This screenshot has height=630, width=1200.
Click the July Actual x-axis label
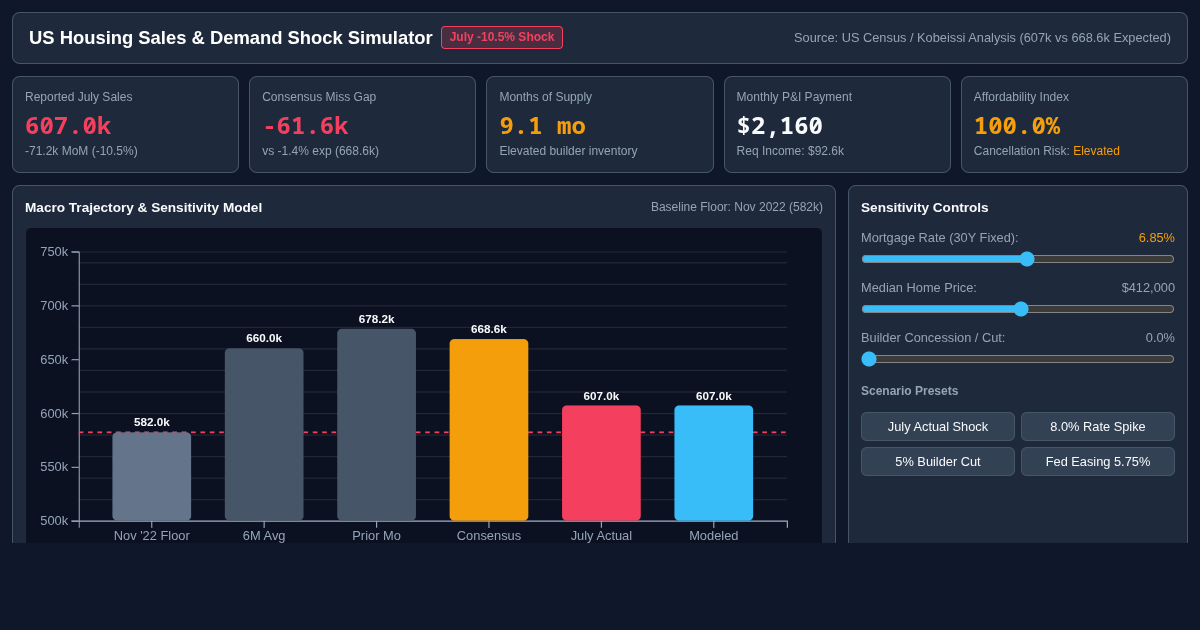click(601, 535)
